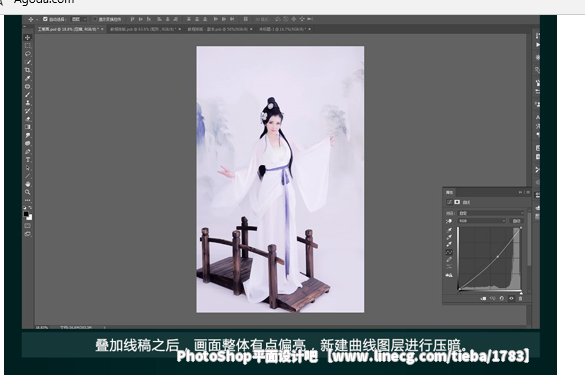The width and height of the screenshot is (585, 375).
Task: Select the Lasso tool
Action: [x=28, y=54]
